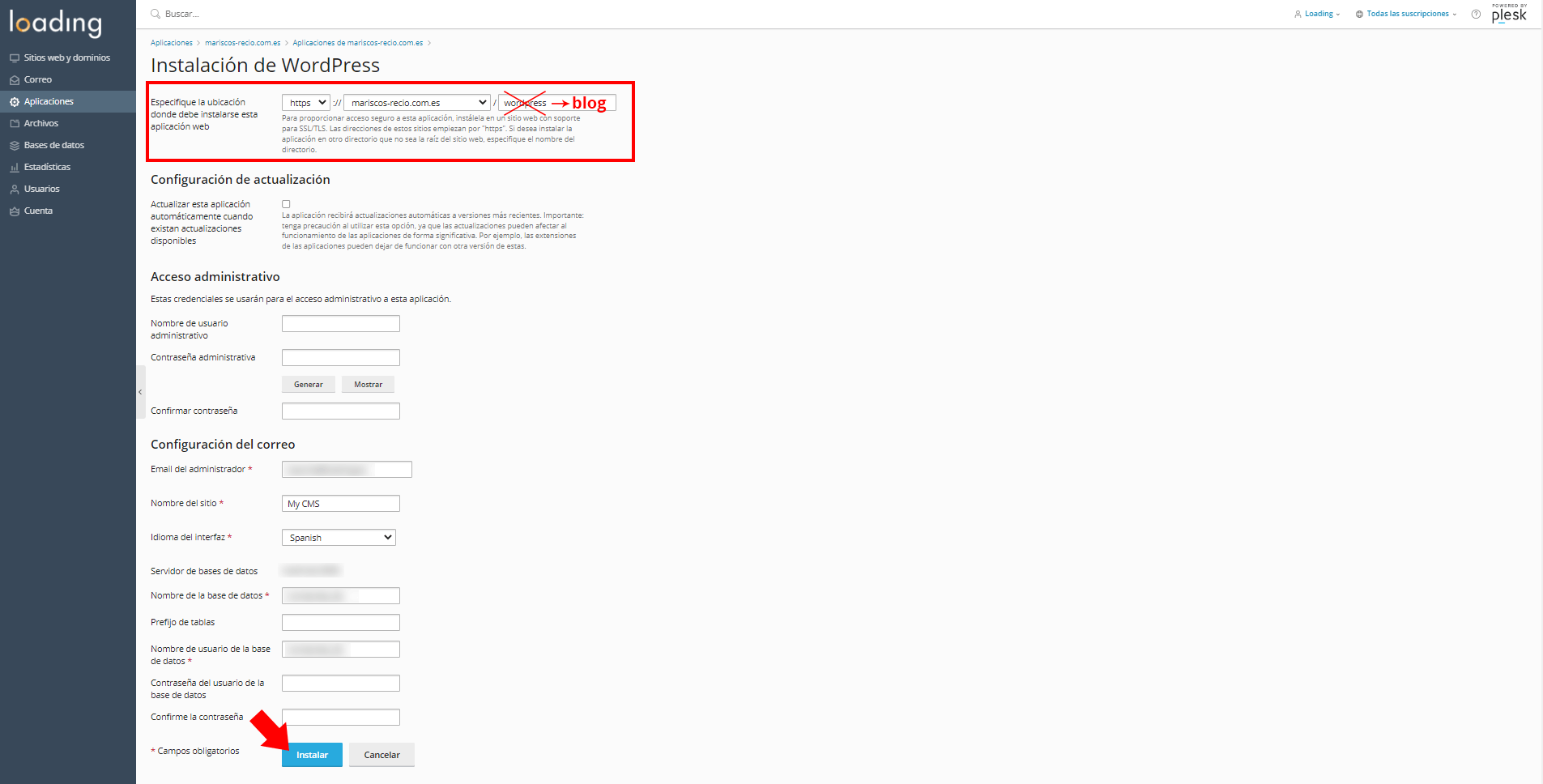1543x784 pixels.
Task: Click the Instalar button
Action: point(312,755)
